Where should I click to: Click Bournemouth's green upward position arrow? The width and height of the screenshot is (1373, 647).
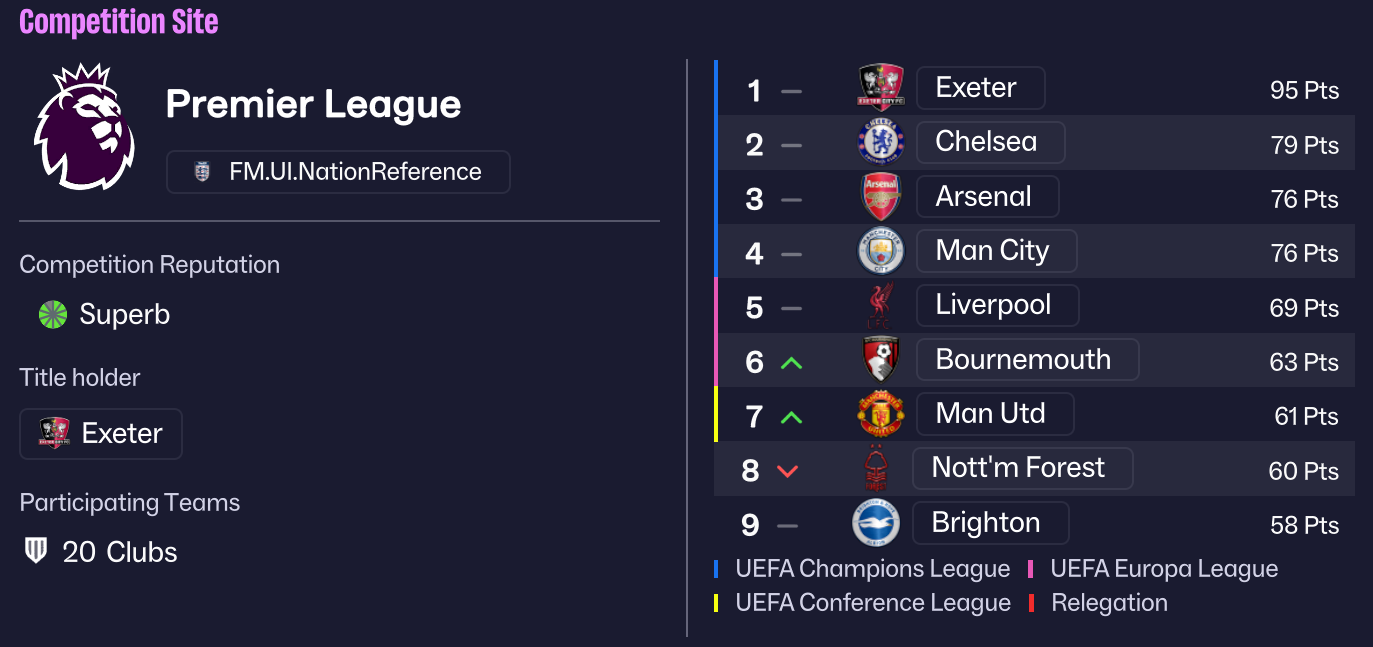coord(791,363)
